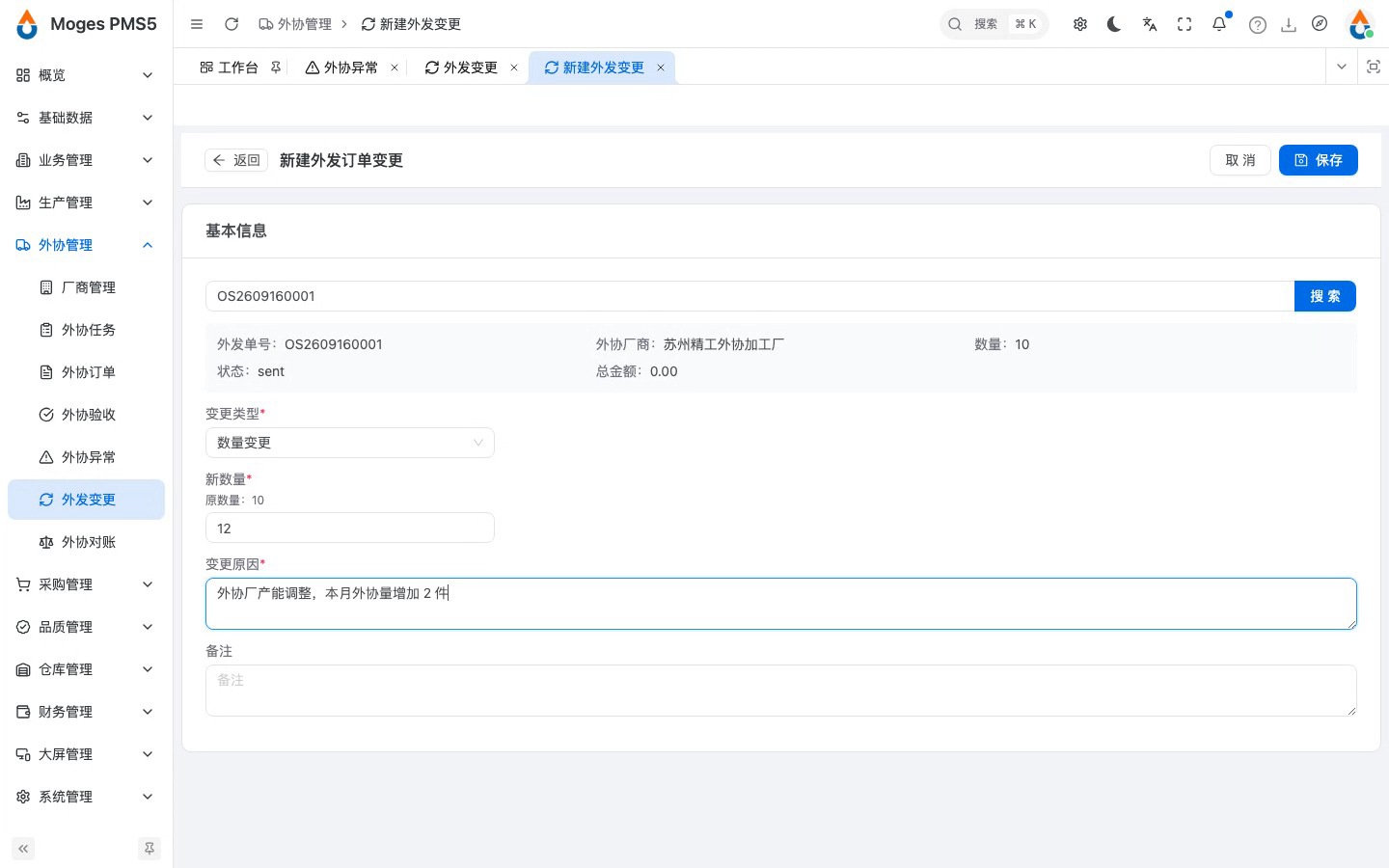The image size is (1389, 868).
Task: Switch to dark mode moon icon
Action: (1114, 24)
